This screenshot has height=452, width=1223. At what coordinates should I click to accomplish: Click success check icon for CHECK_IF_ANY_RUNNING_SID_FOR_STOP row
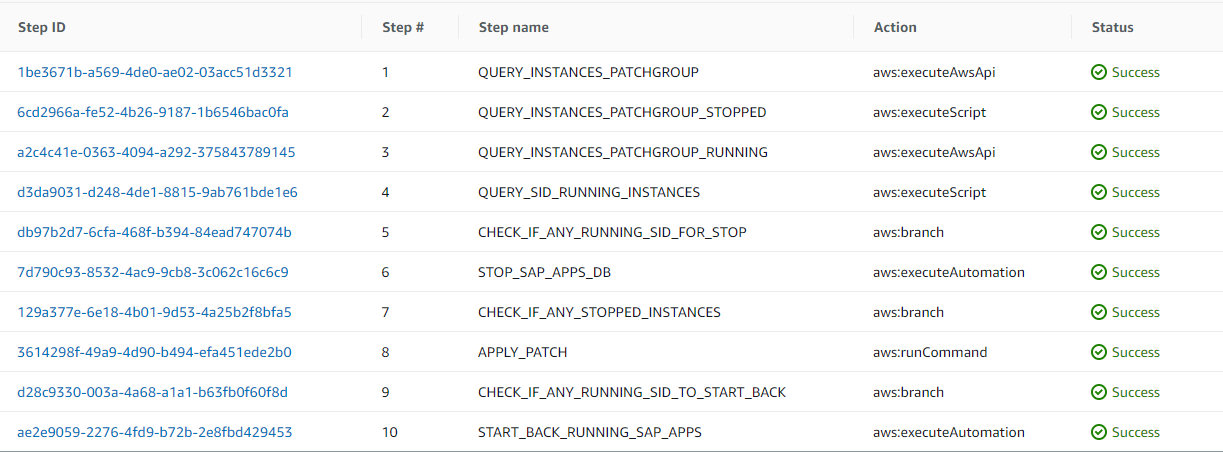click(x=1099, y=232)
